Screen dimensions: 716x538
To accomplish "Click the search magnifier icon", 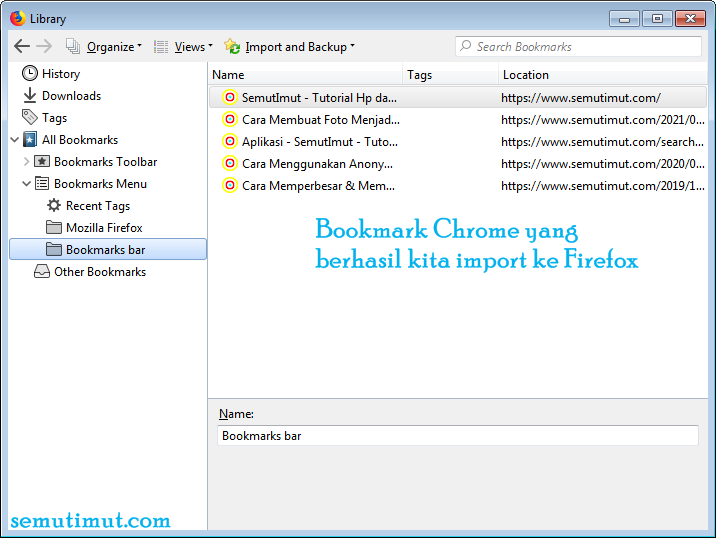I will [465, 46].
